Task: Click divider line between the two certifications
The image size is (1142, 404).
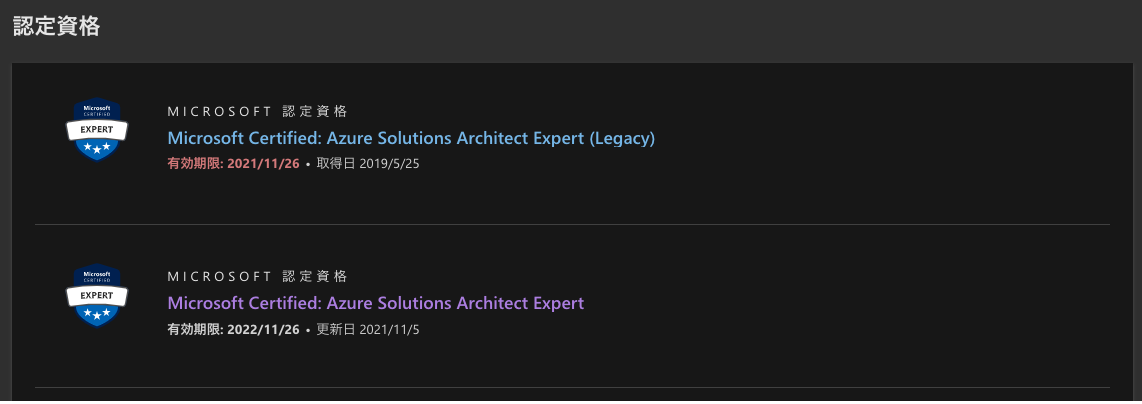Action: coord(572,224)
